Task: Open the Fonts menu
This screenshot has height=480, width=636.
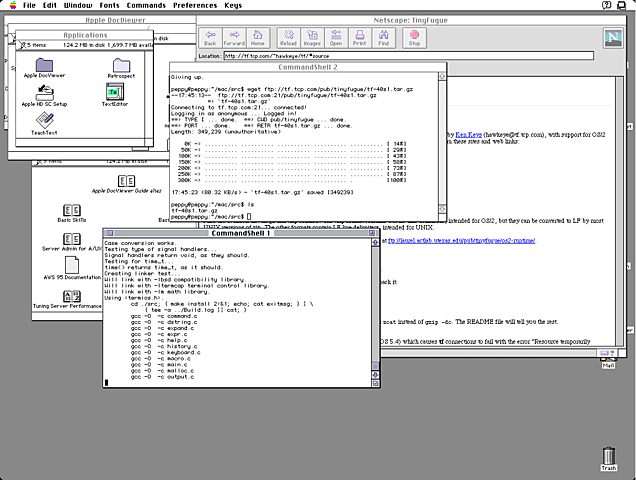Action: [x=110, y=5]
